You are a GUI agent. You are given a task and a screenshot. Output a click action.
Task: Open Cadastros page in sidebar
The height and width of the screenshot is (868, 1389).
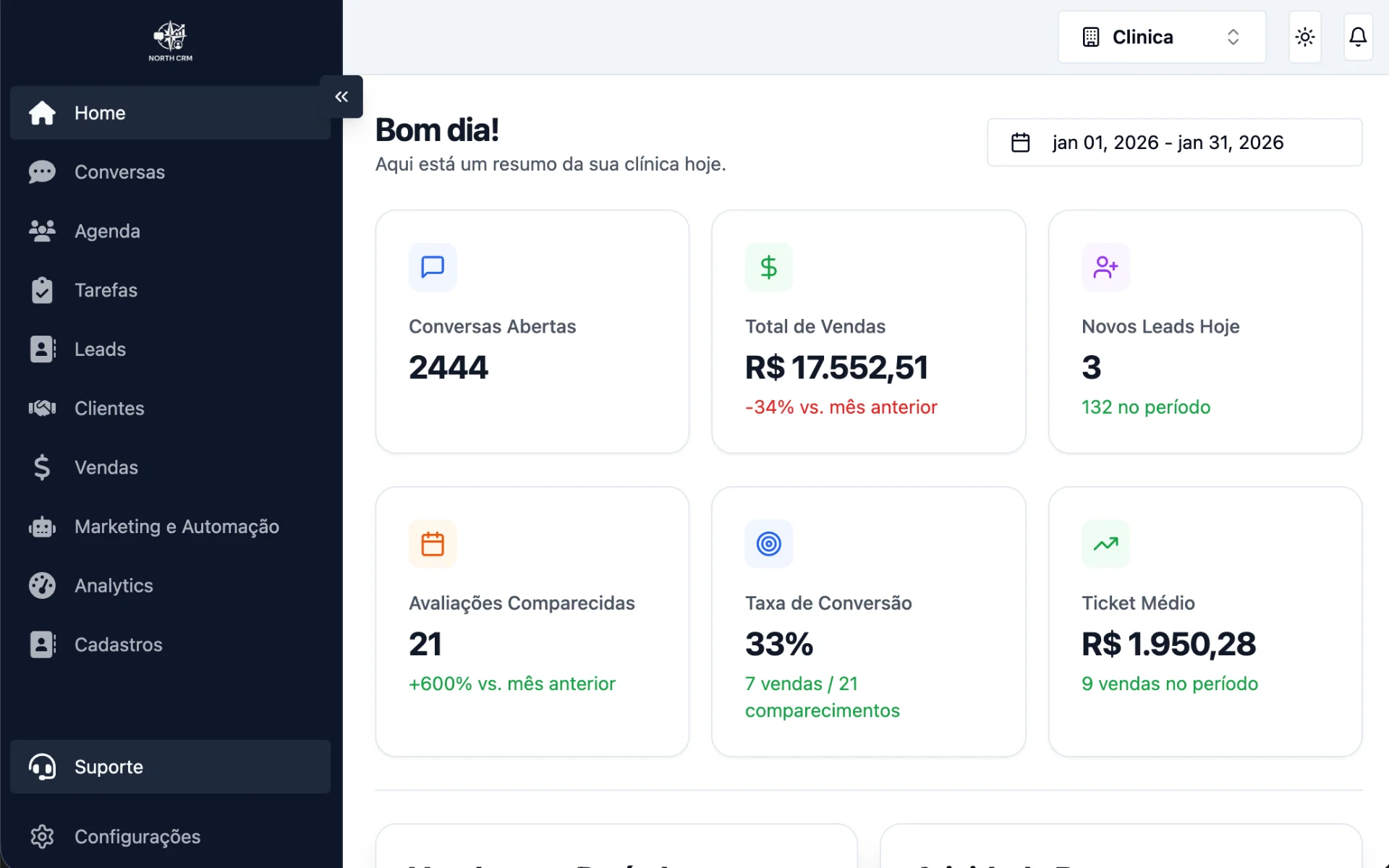point(118,644)
